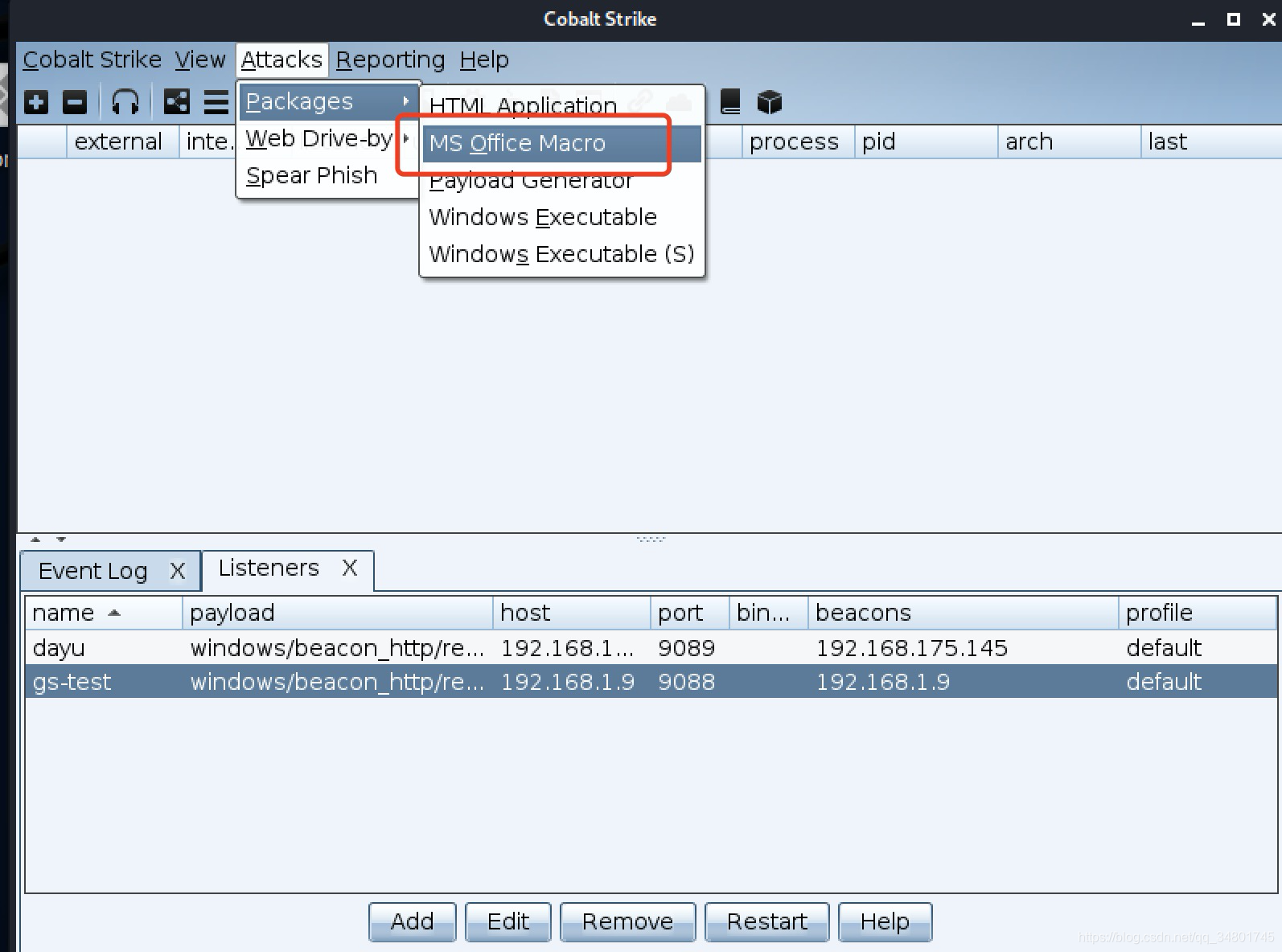Click the Attacks menu

pyautogui.click(x=281, y=59)
